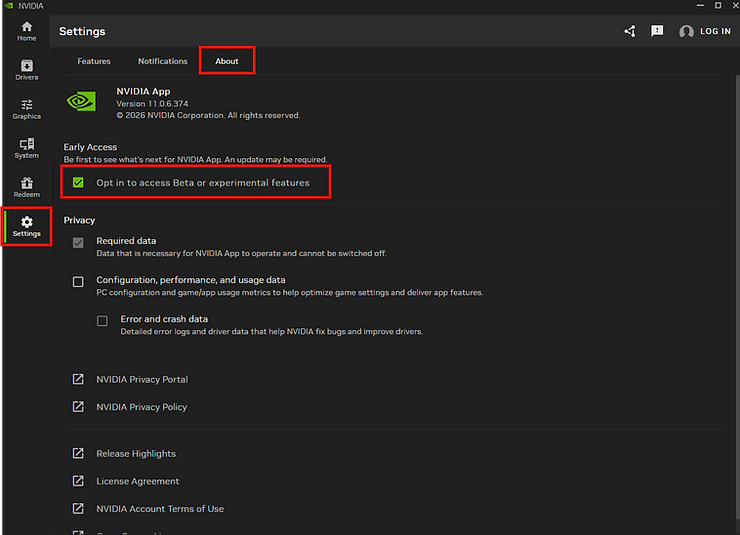This screenshot has height=535, width=740.
Task: Click the copyright NVIDIA Corporation text
Action: [208, 115]
